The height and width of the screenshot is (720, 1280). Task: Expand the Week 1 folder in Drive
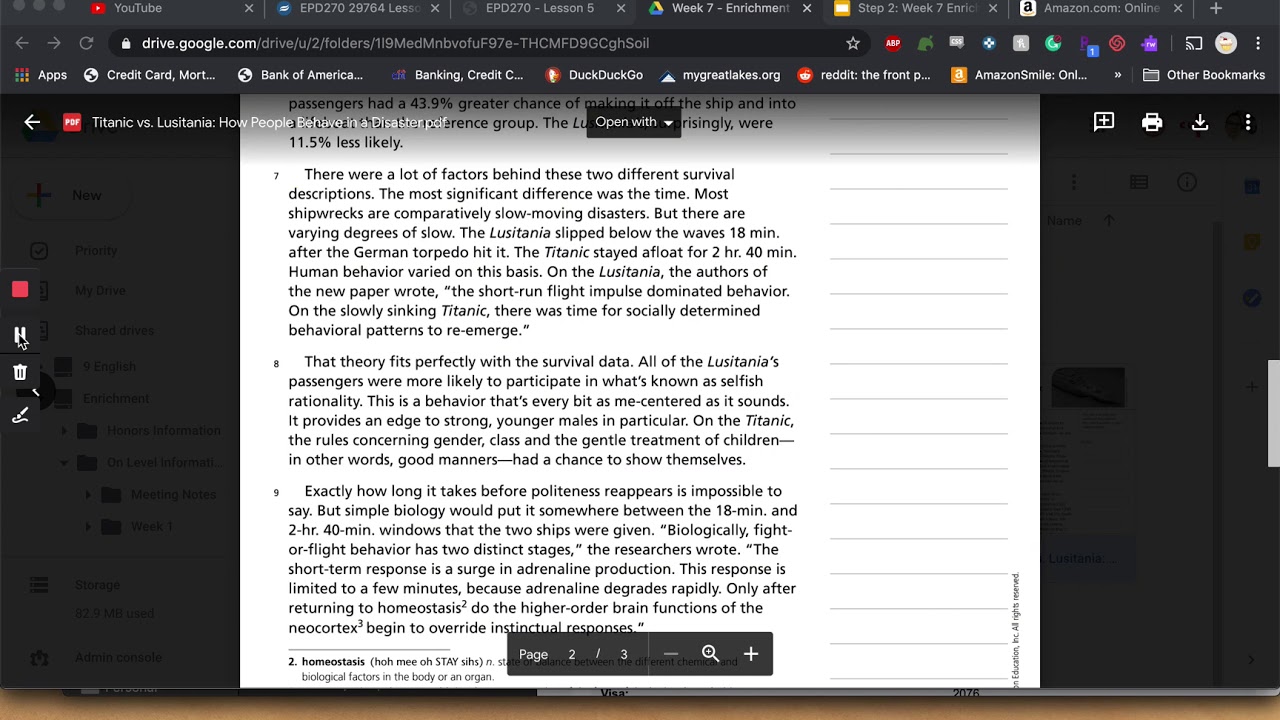[88, 527]
